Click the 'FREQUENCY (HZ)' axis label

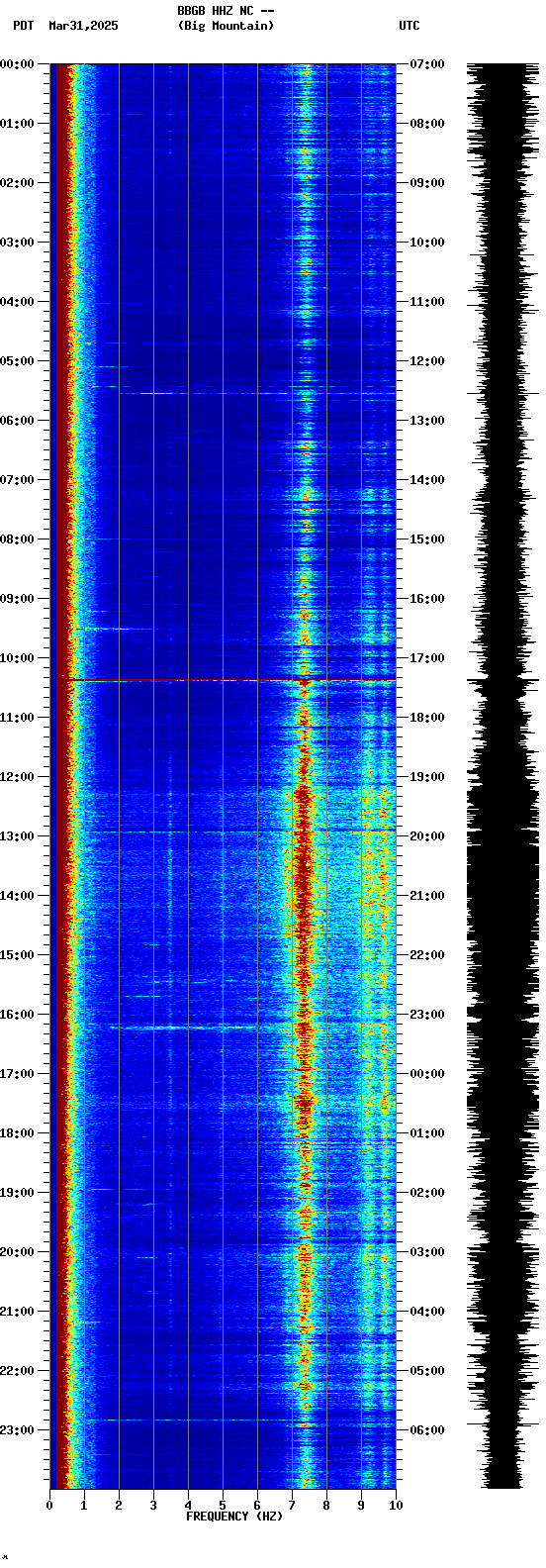click(234, 1517)
